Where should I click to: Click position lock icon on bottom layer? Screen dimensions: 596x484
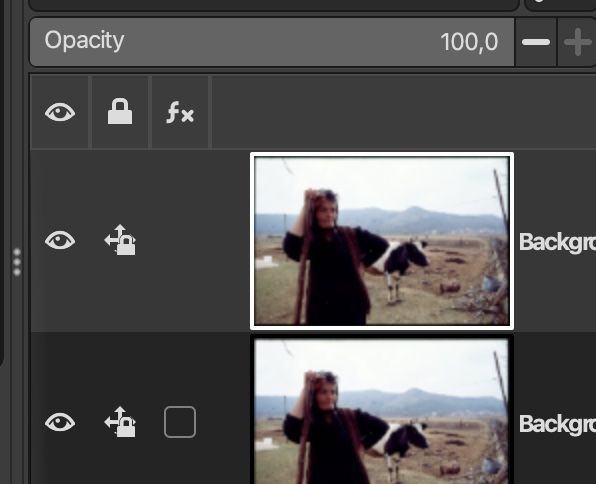pos(120,422)
